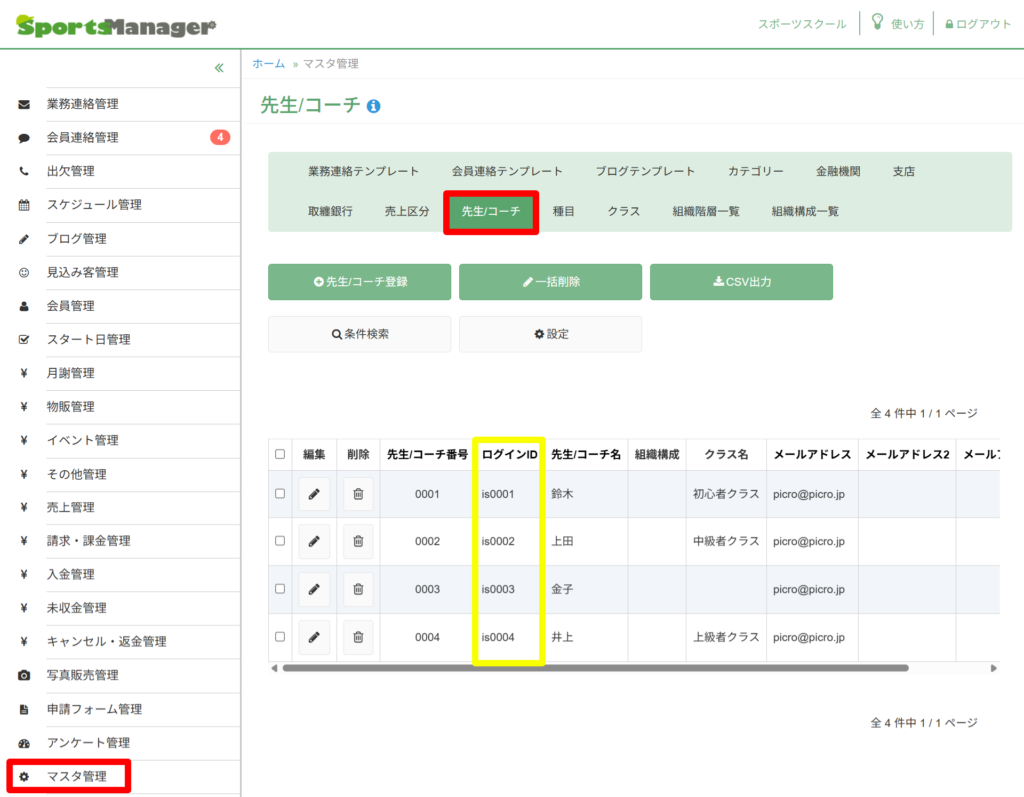Image resolution: width=1024 pixels, height=797 pixels.
Task: Click the pencil edit icon for 金子
Action: [x=314, y=589]
